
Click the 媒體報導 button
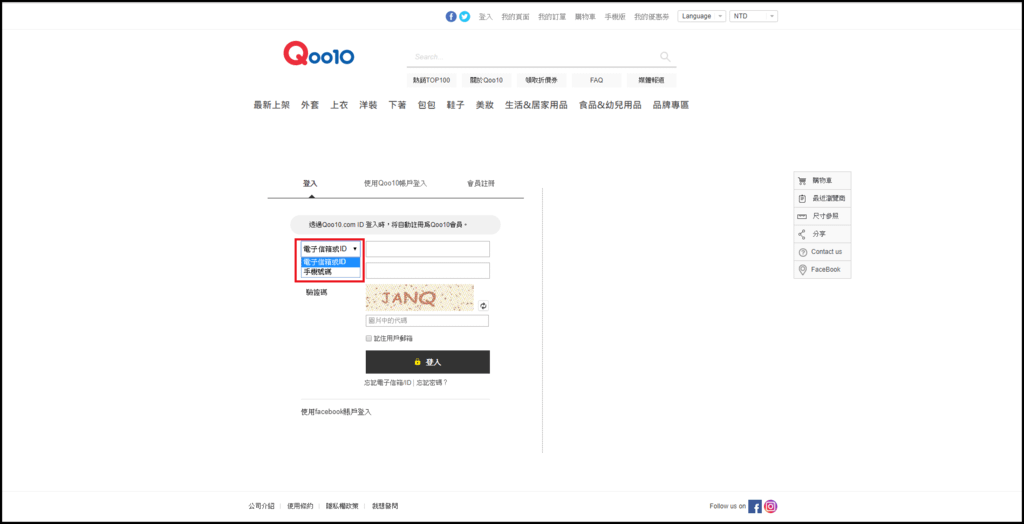pyautogui.click(x=651, y=80)
